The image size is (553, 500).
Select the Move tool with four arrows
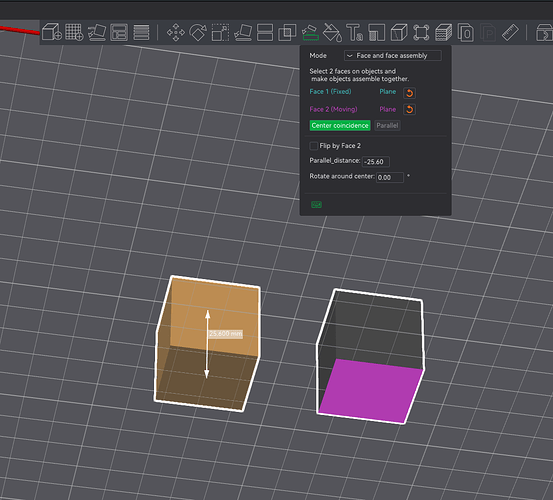point(176,32)
